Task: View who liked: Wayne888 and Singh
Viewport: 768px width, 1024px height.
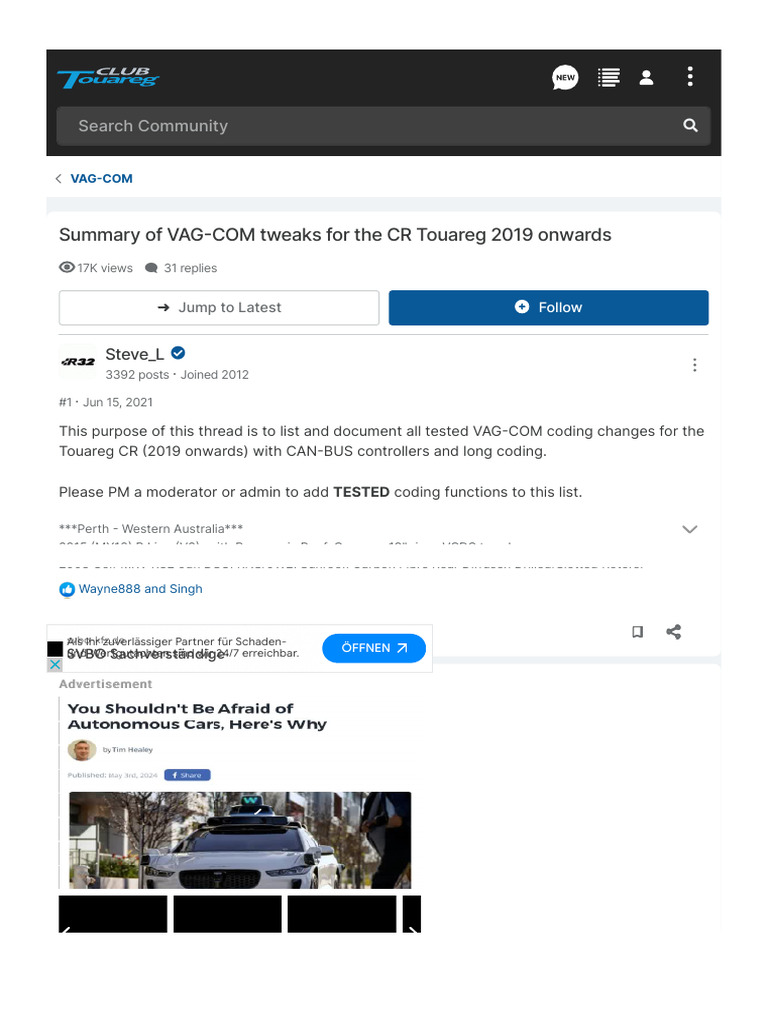Action: click(x=140, y=589)
